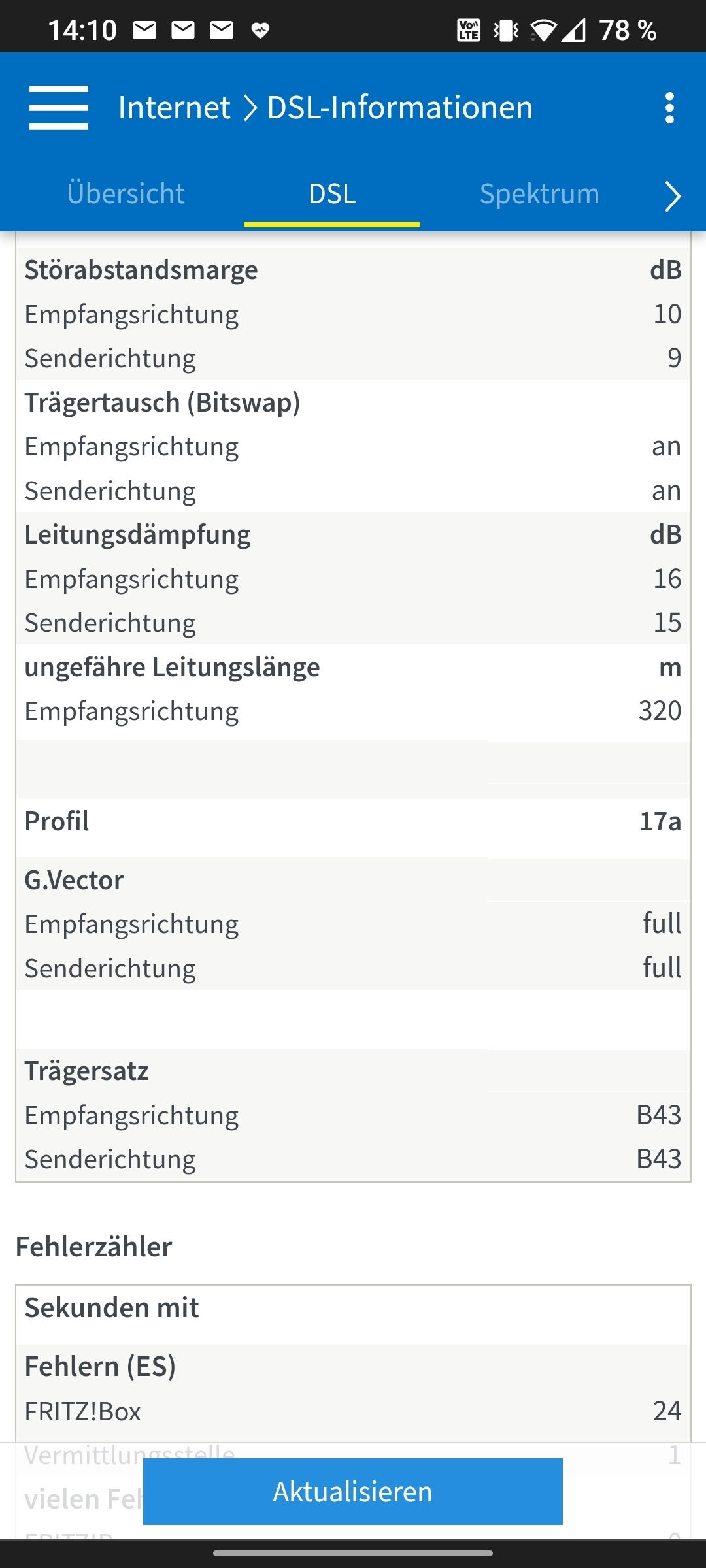
Task: Tap the vibrate mode status icon
Action: coord(506,30)
